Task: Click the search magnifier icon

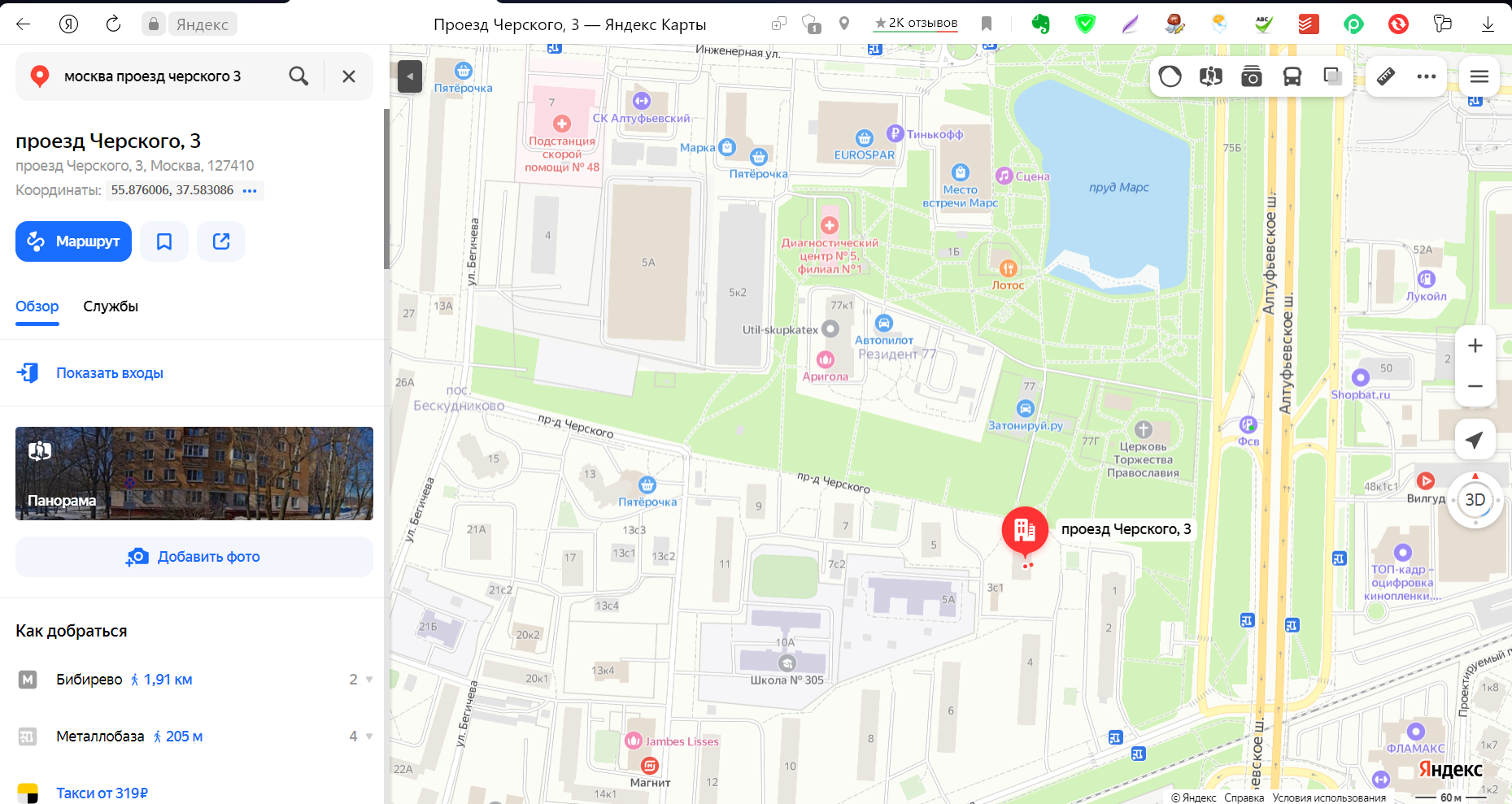Action: tap(298, 76)
